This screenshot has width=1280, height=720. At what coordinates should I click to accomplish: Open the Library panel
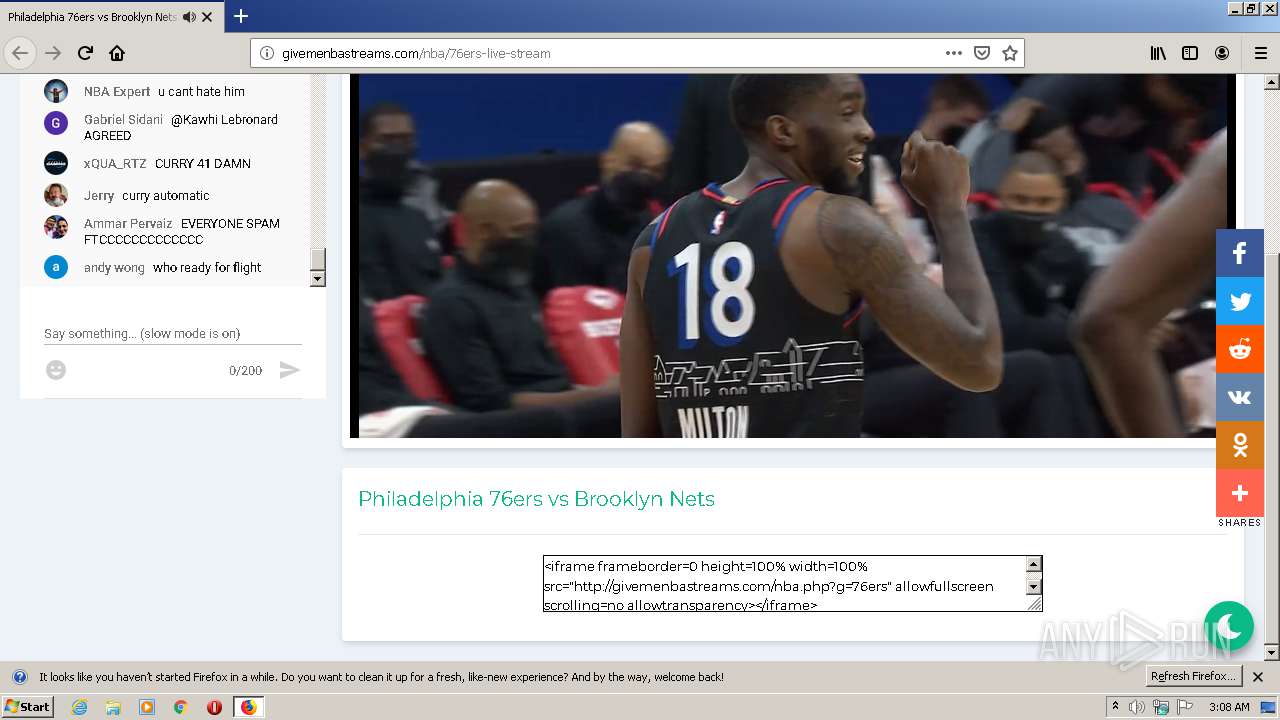pos(1158,53)
